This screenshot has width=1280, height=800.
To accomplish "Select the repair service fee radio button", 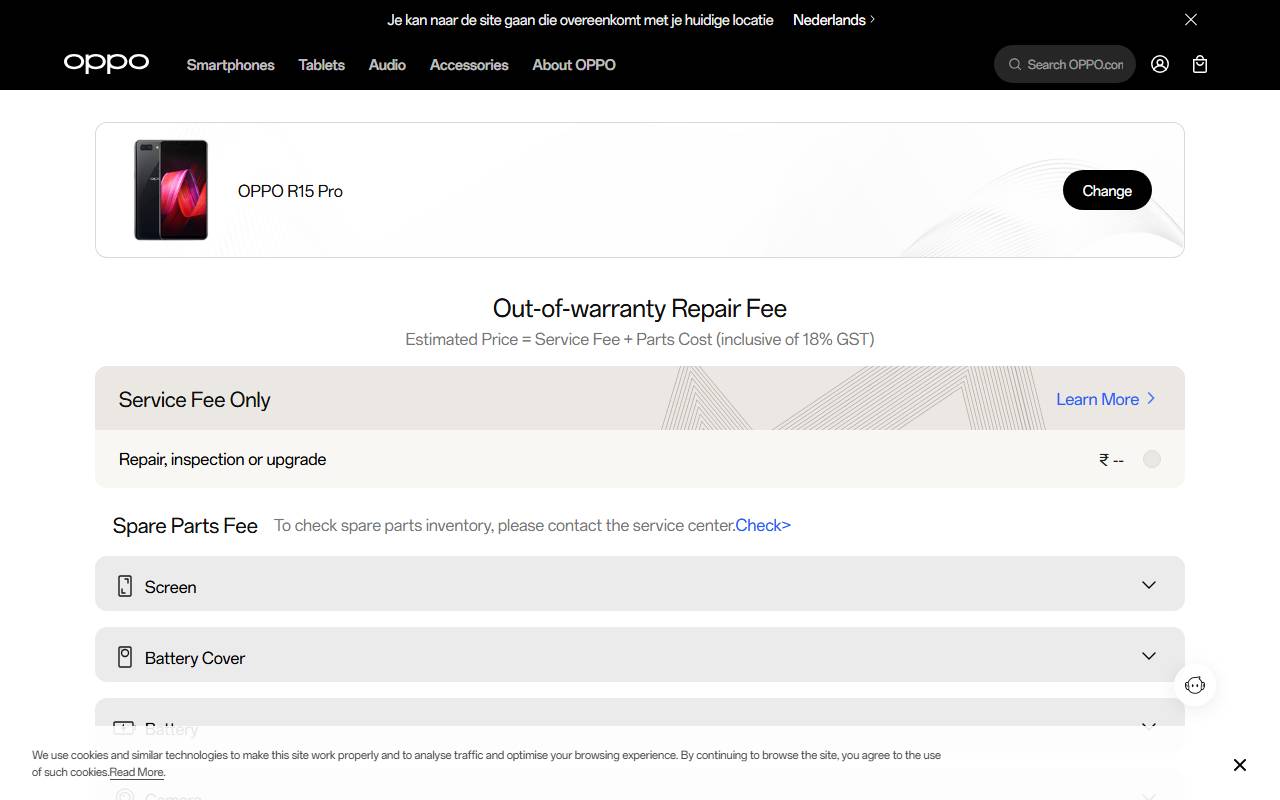I will point(1151,459).
